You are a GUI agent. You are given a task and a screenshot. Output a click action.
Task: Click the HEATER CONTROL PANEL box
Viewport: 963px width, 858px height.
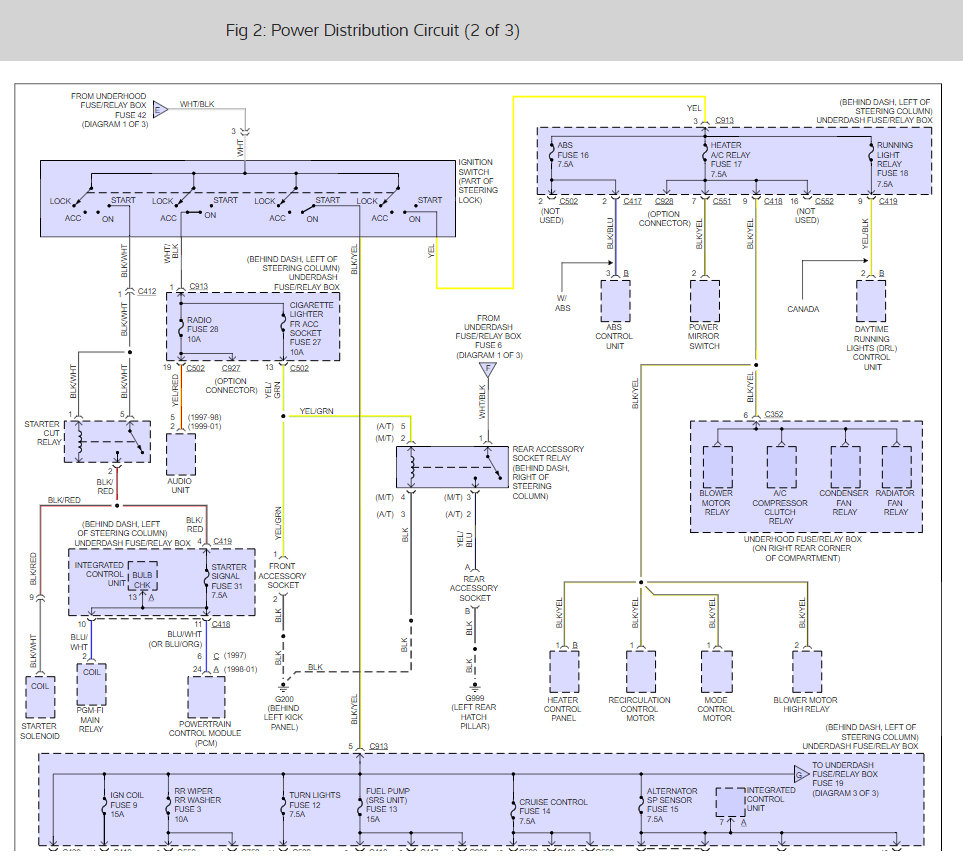(x=564, y=672)
